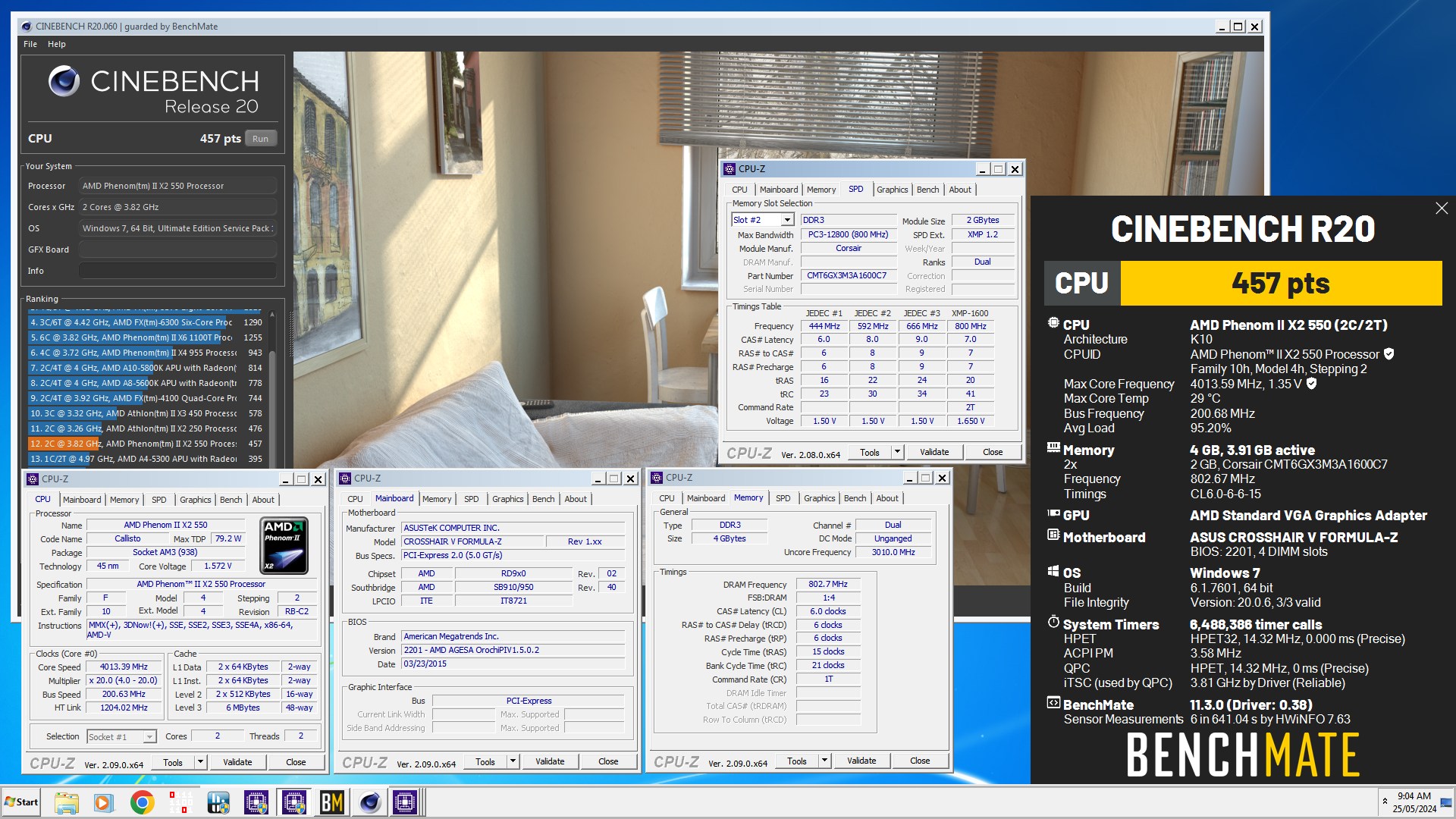
Task: Expand Tools dropdown arrow in Memory CPU-Z window
Action: point(824,761)
